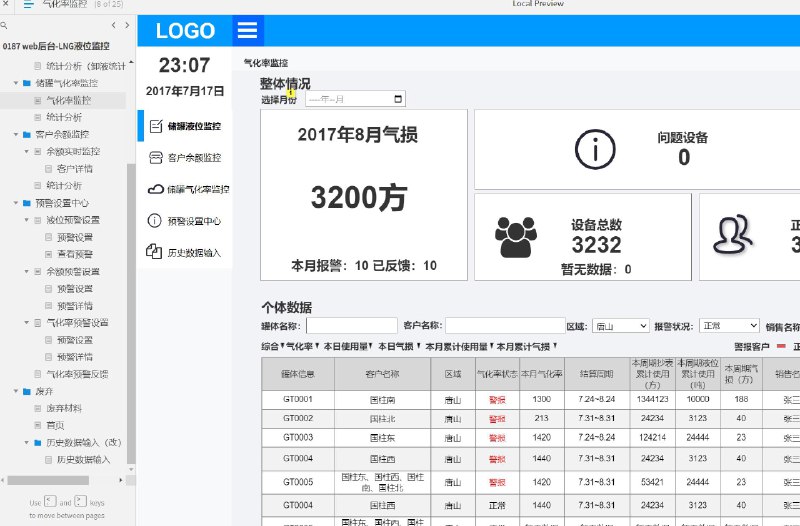Screen dimensions: 800x526
Task: Open the calendar picker icon in 选择月份 field
Action: pos(398,99)
